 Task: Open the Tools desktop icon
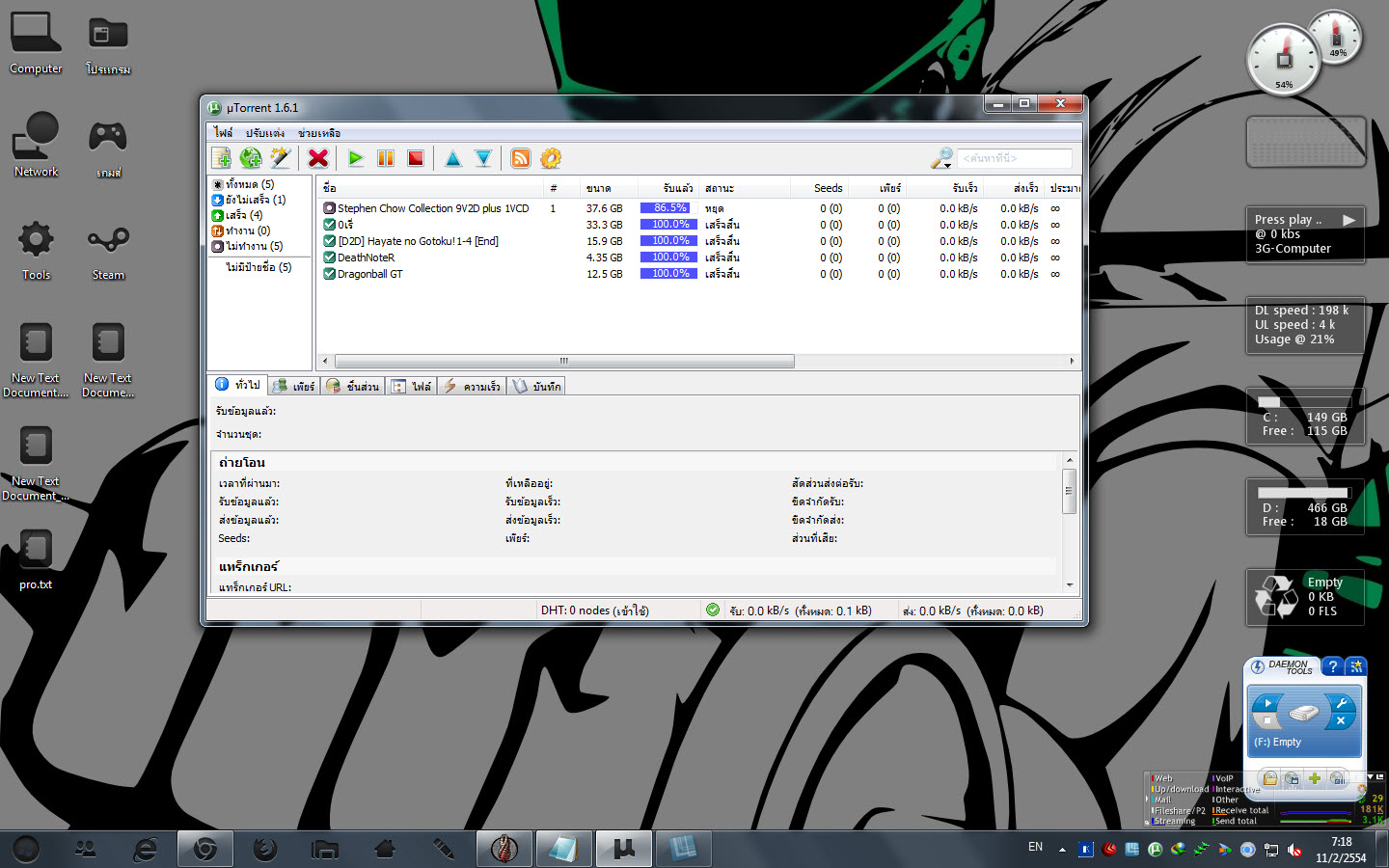[36, 250]
